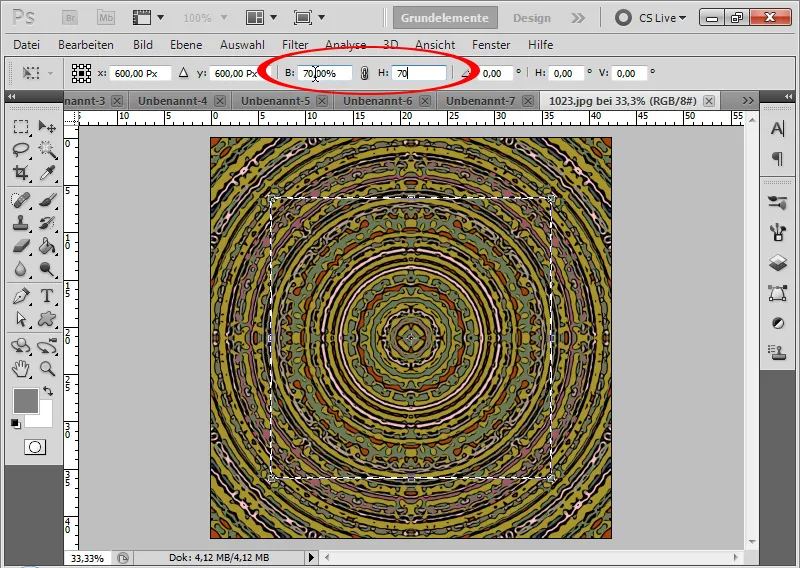Select the Eraser tool
This screenshot has width=800, height=568.
[x=21, y=246]
